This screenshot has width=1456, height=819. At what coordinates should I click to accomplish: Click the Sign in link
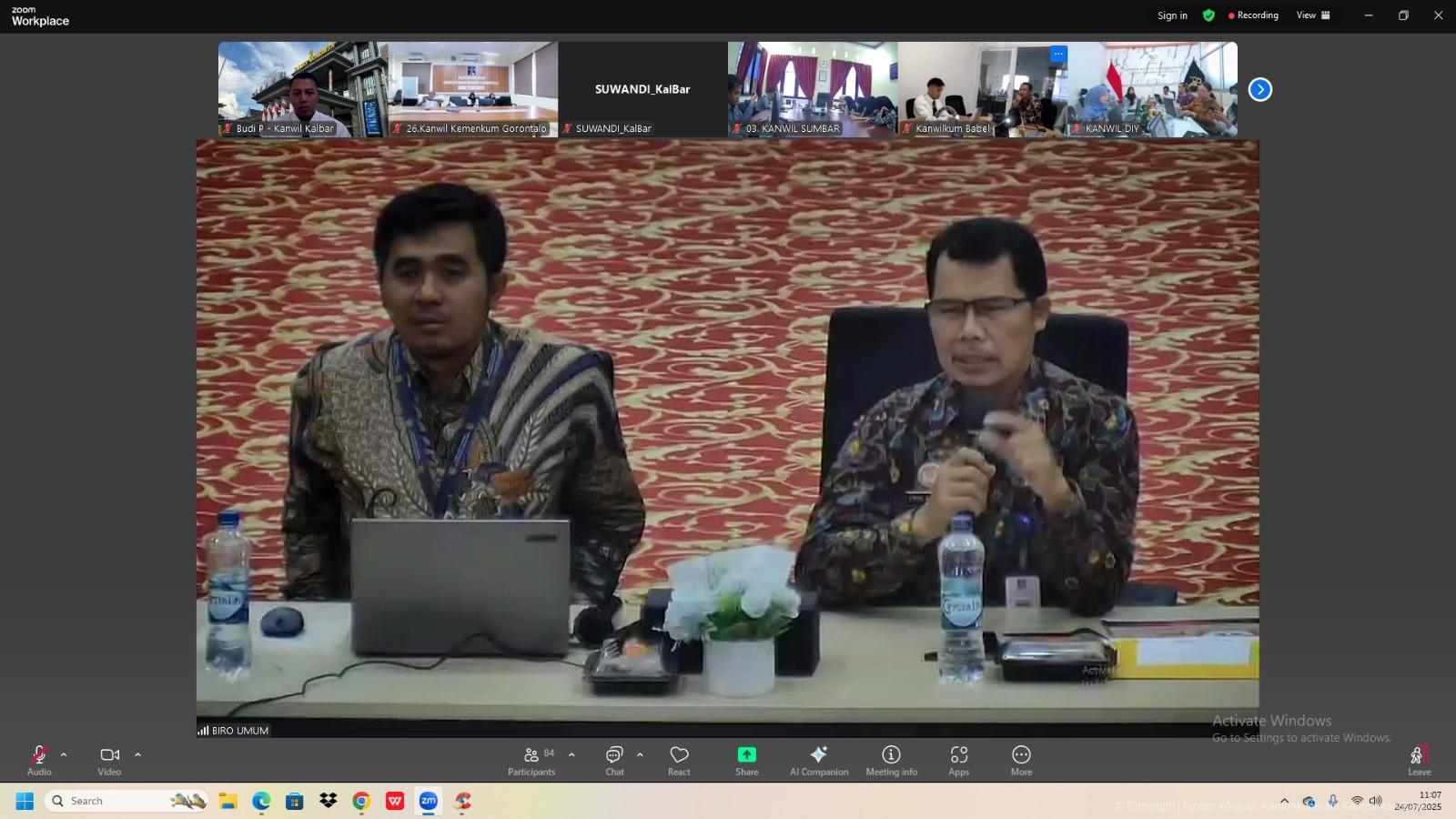coord(1172,15)
